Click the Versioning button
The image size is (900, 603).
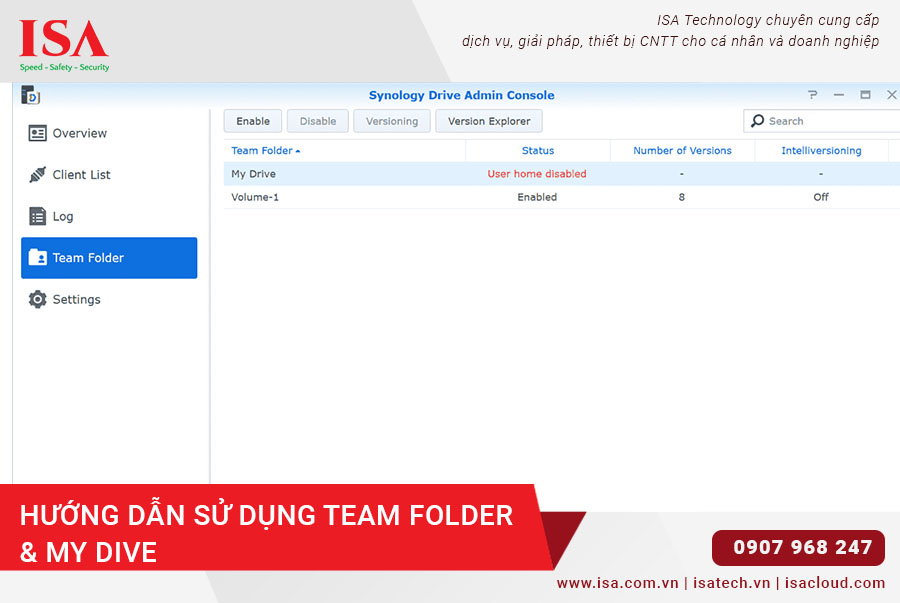[x=392, y=121]
